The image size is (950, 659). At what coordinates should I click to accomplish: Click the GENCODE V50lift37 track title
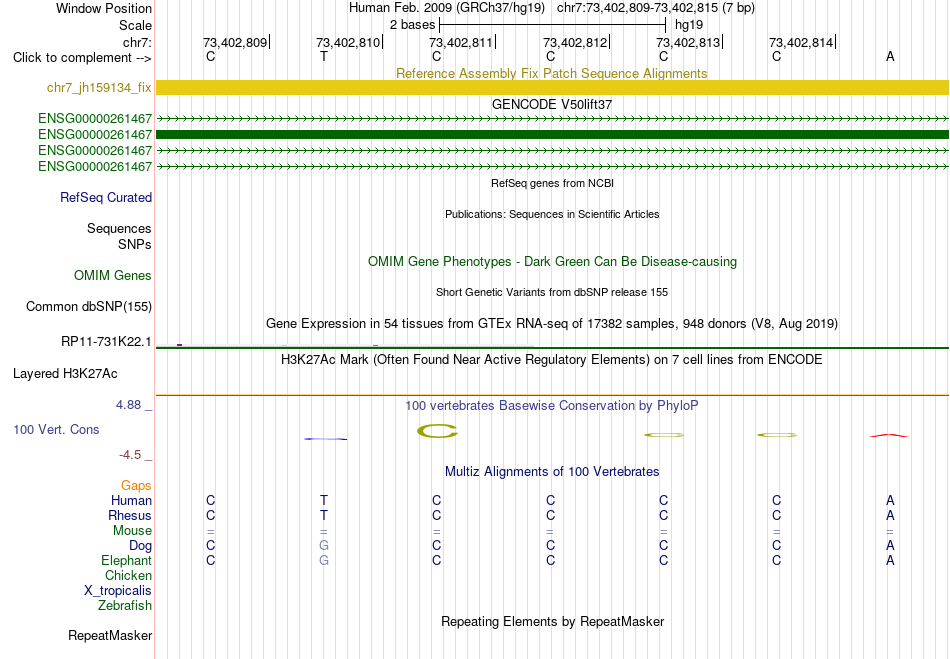[551, 104]
